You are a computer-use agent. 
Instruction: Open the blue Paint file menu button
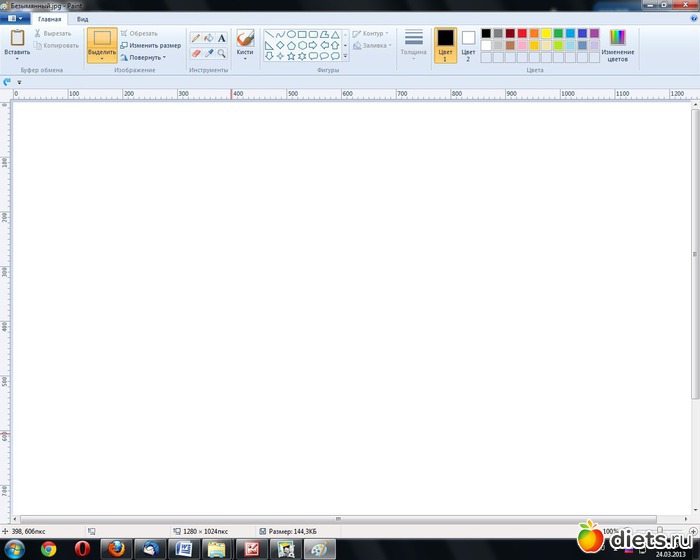pos(15,19)
